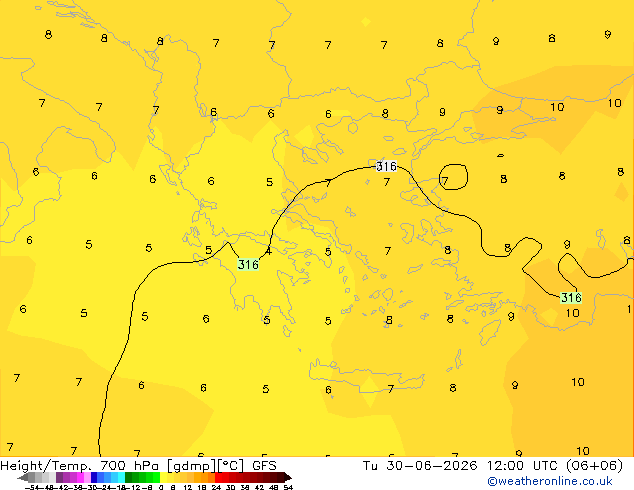634x490 pixels.
Task: Click the legend tick label '0'
Action: tap(161, 487)
